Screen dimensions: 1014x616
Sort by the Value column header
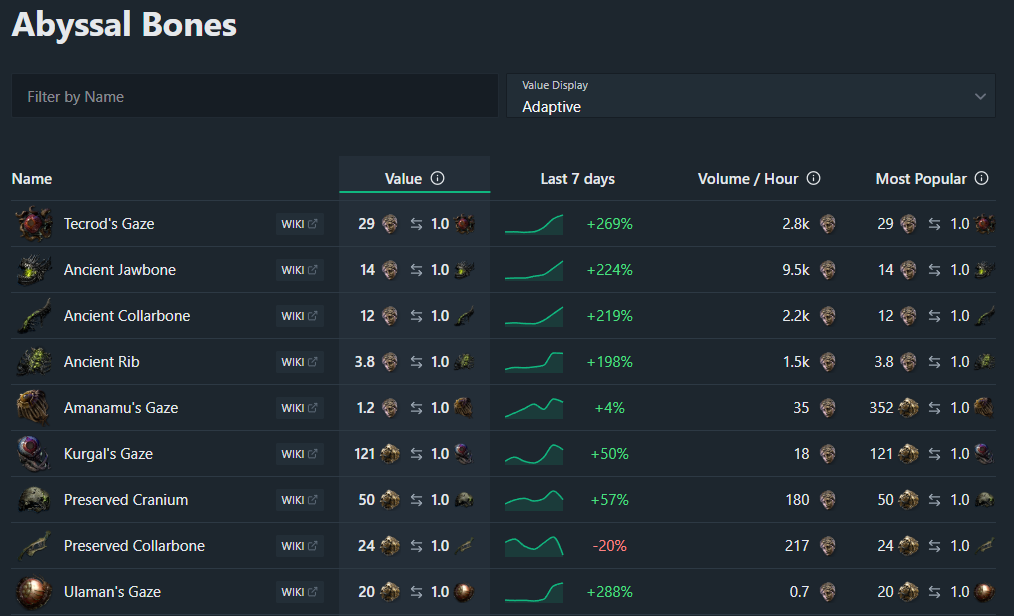pos(404,179)
